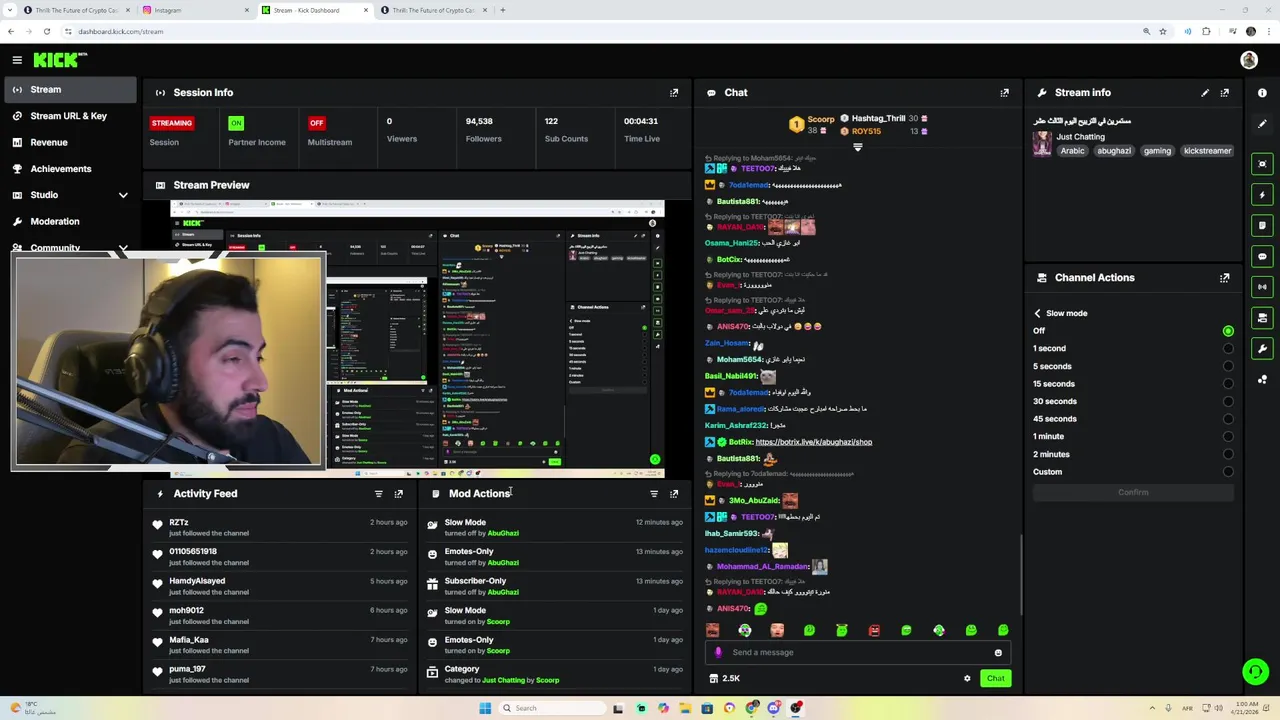This screenshot has height=720, width=1280.
Task: Open Stream URL & Key page
Action: (x=70, y=116)
